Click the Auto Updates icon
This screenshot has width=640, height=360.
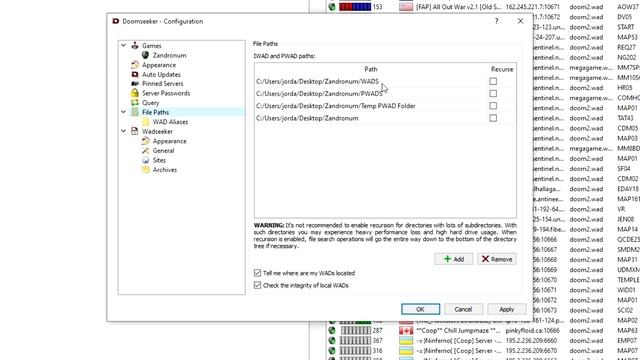(135, 74)
